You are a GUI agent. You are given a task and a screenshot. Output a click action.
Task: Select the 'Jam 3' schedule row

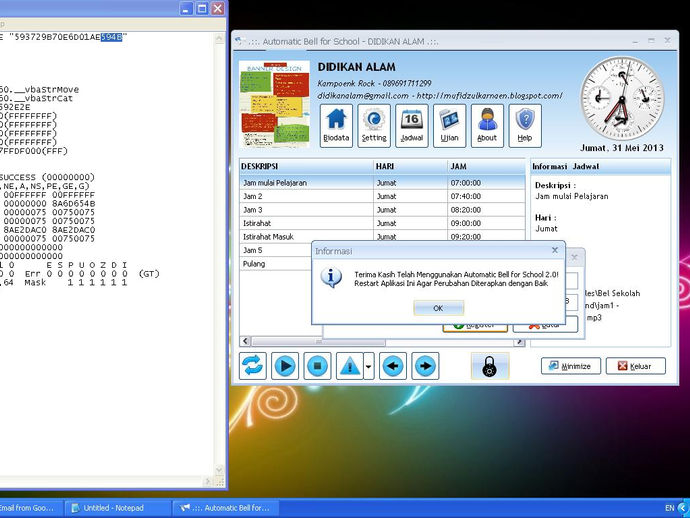(382, 210)
